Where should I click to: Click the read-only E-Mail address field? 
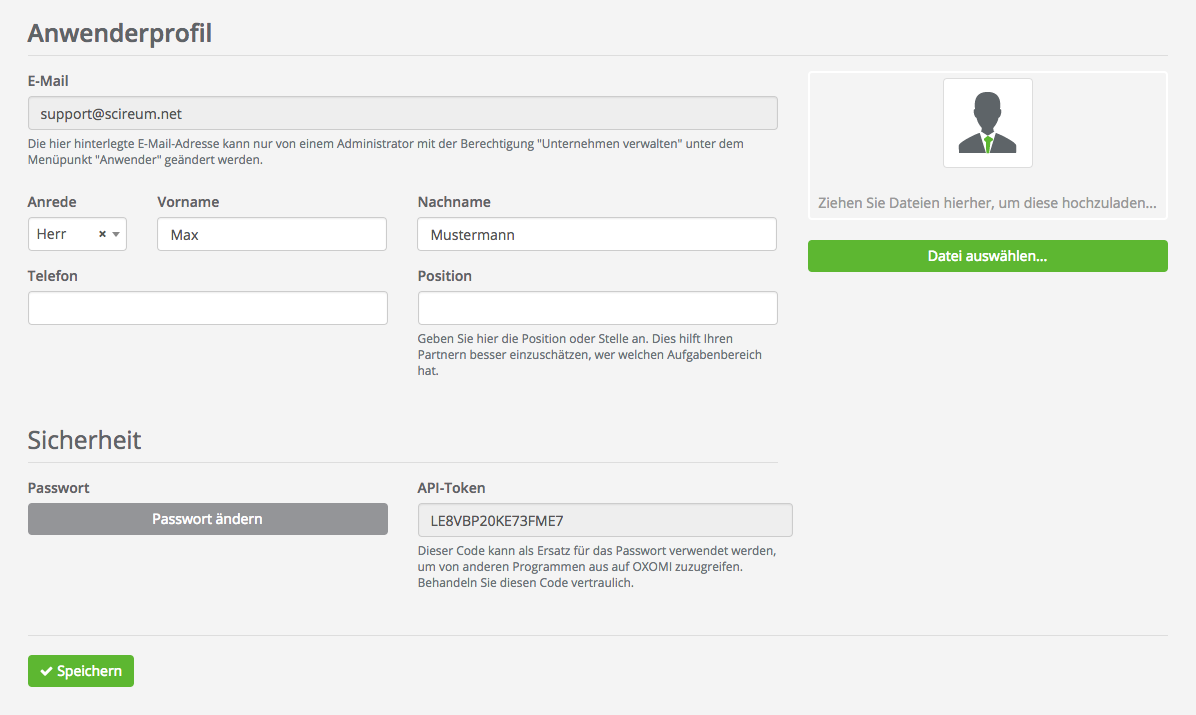pyautogui.click(x=402, y=114)
